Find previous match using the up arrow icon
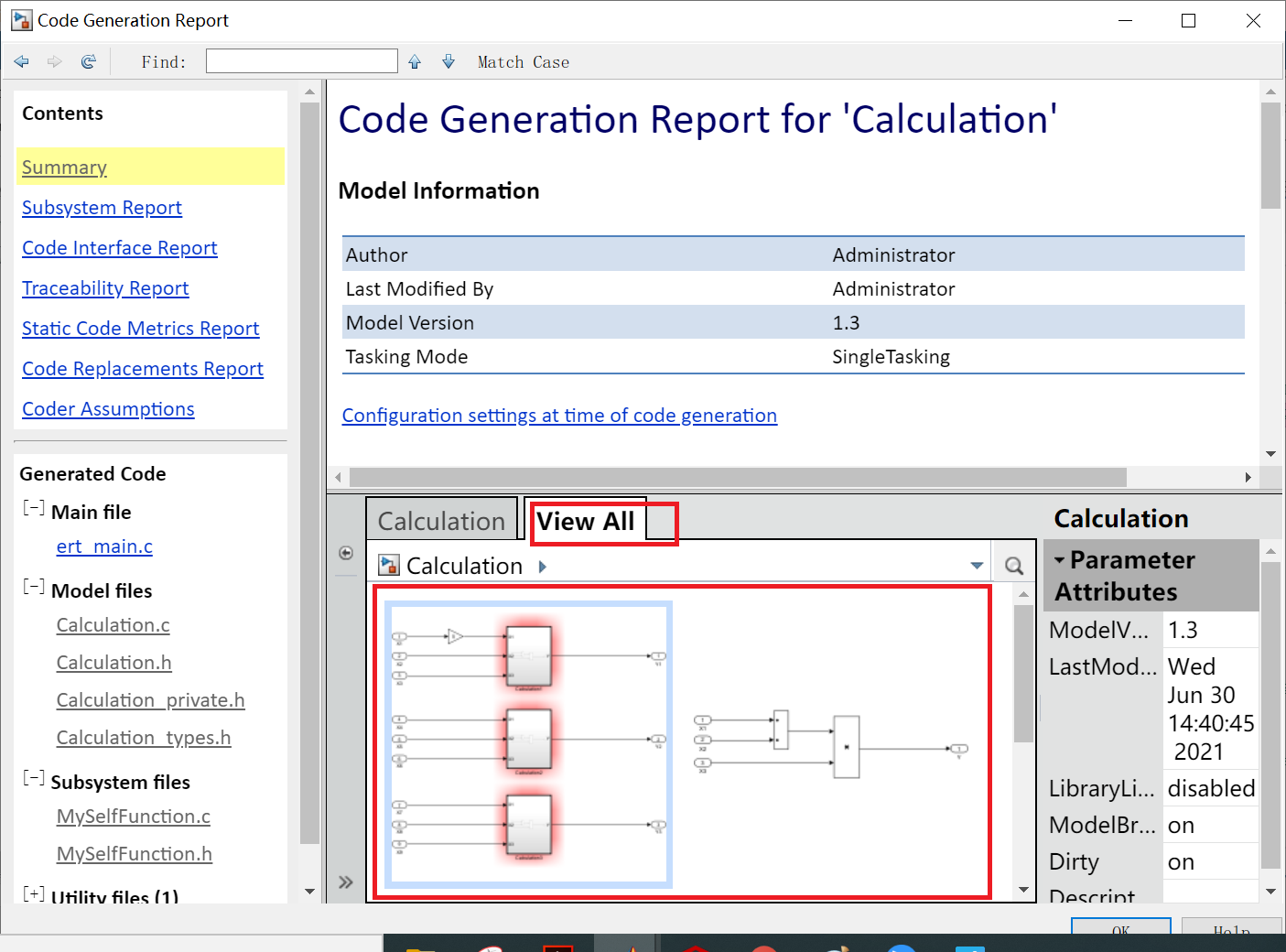The width and height of the screenshot is (1286, 952). point(414,61)
